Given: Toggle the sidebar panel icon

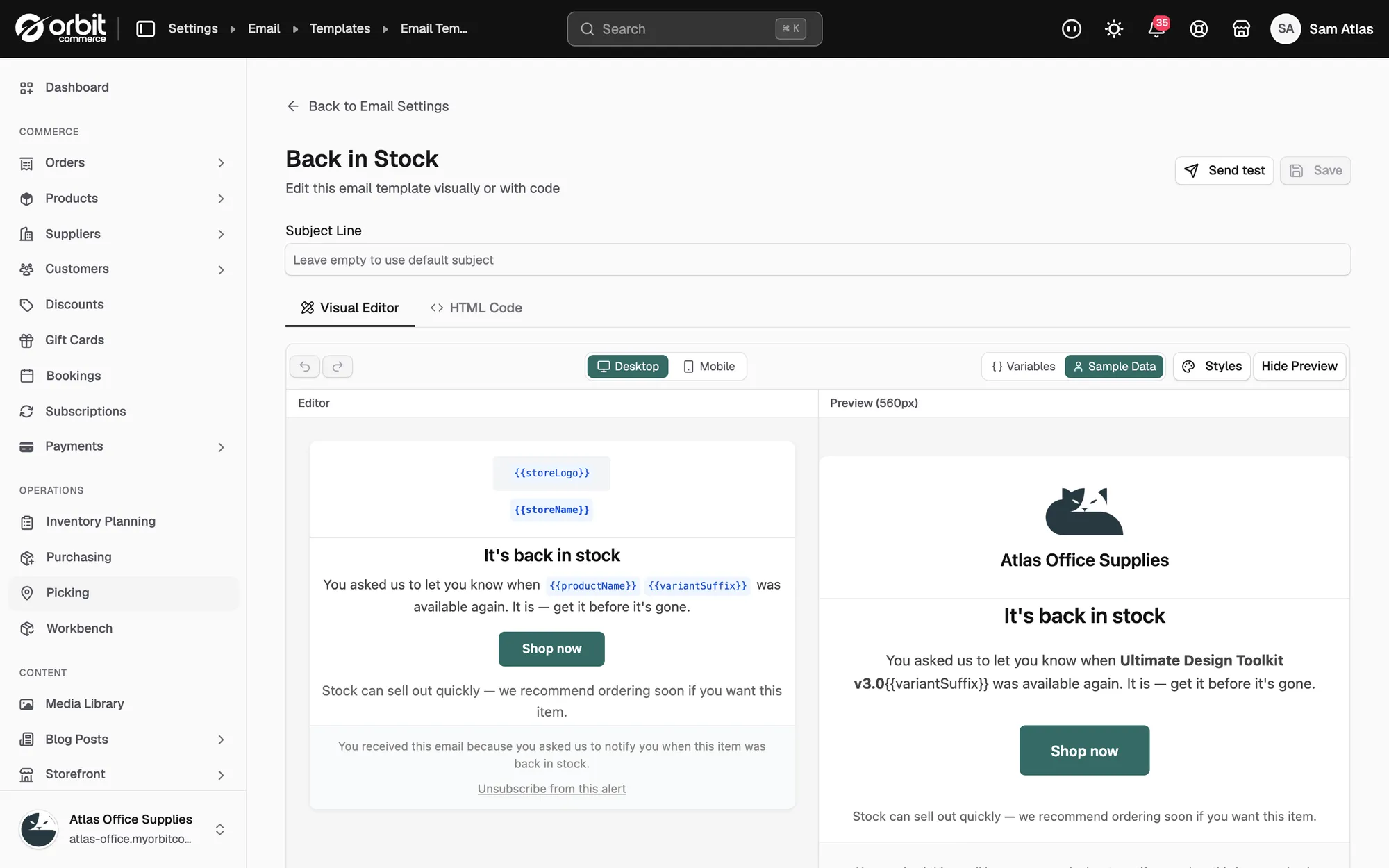Looking at the screenshot, I should [145, 28].
